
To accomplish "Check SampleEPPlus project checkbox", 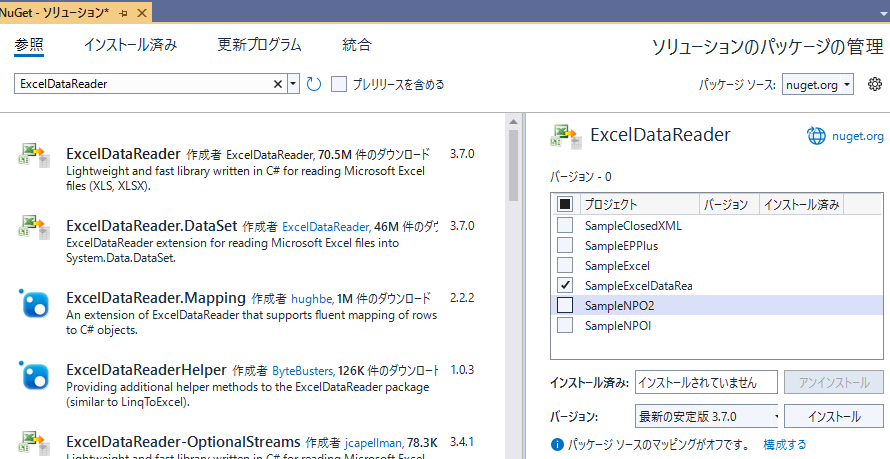I will (x=565, y=245).
